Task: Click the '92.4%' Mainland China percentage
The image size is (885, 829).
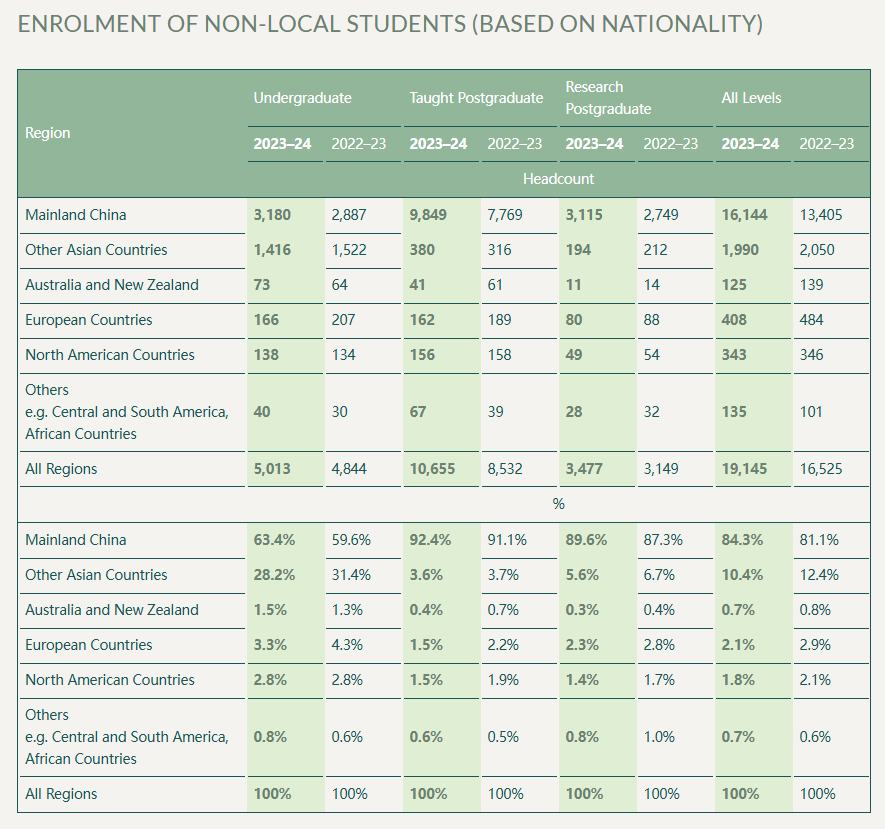Action: pos(430,540)
